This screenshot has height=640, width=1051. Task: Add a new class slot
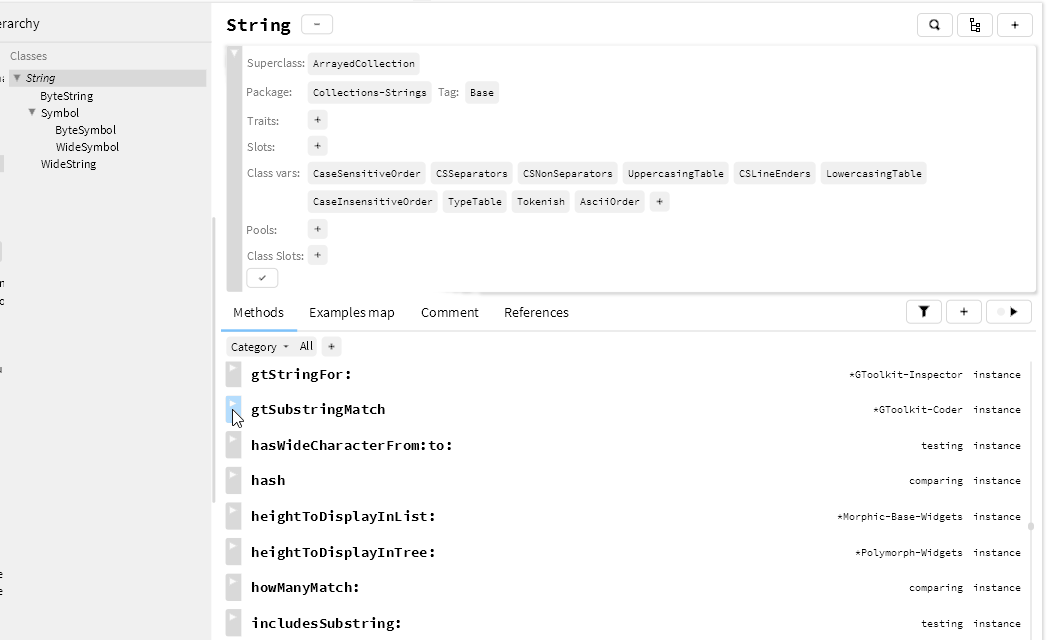[x=316, y=254]
